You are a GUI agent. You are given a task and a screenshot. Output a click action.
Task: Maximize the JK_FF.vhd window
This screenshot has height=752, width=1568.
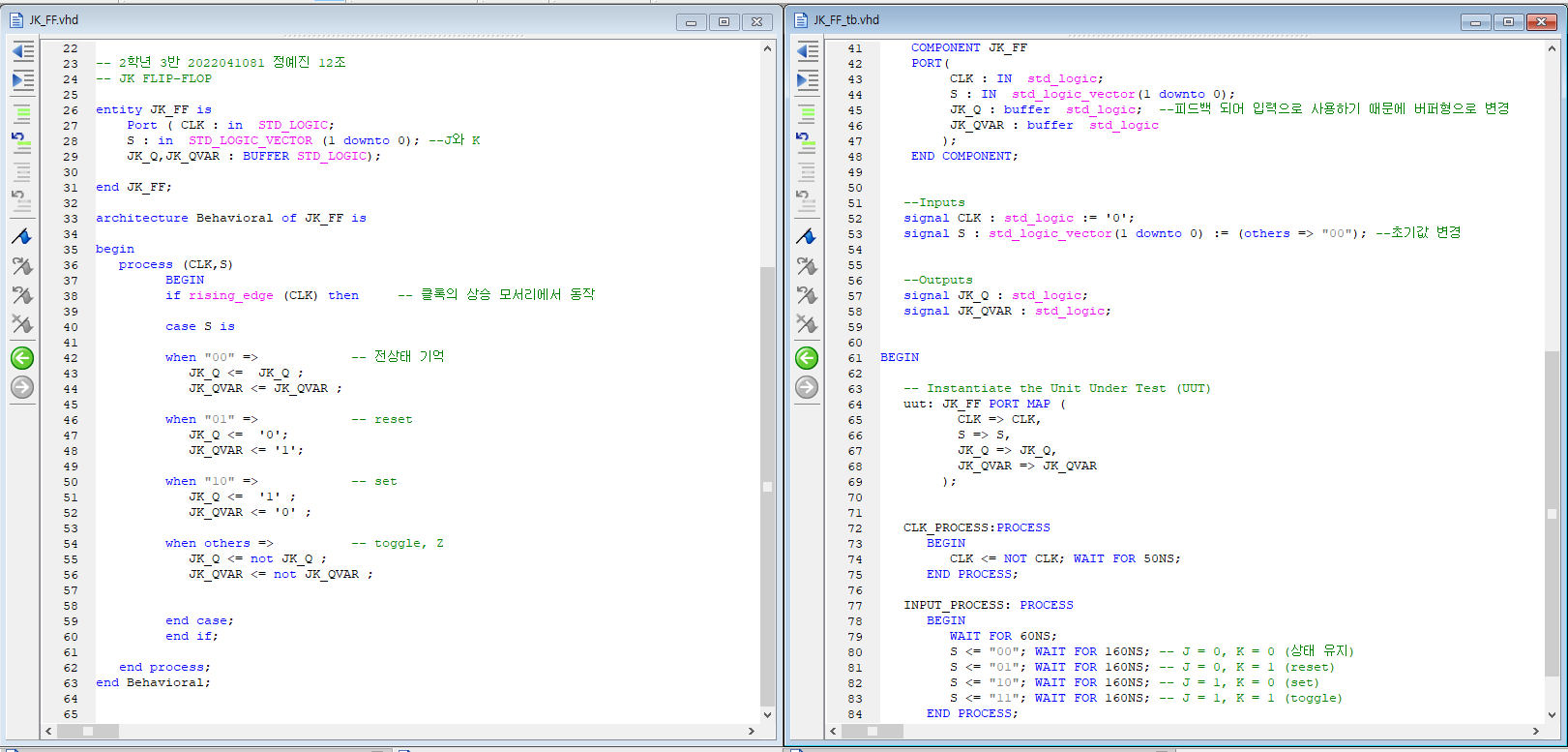(724, 21)
